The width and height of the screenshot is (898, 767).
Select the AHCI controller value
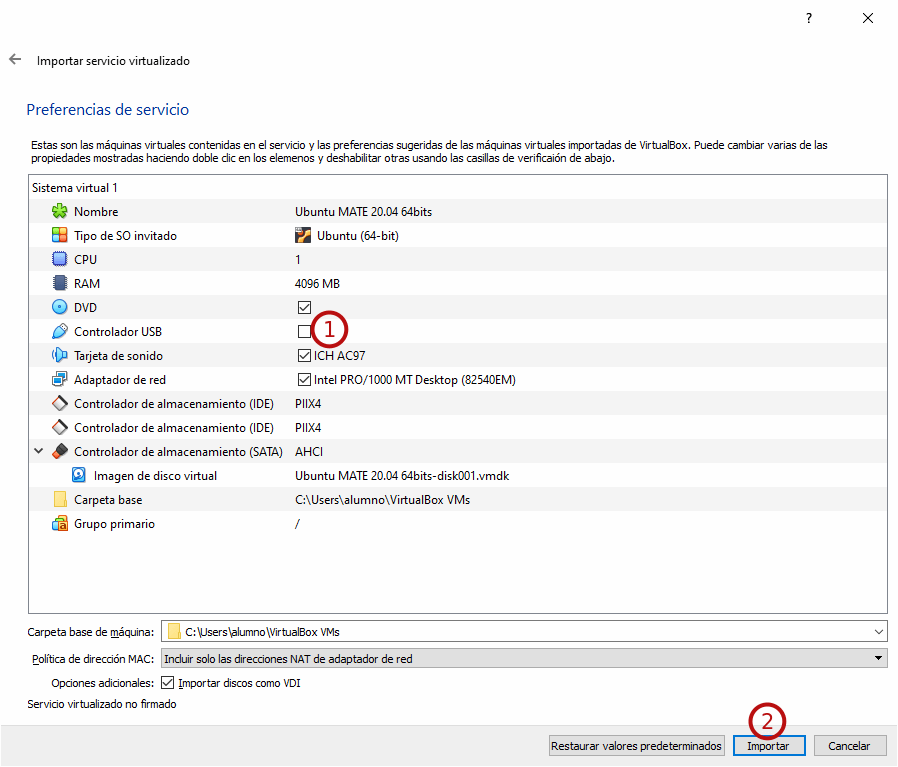pos(309,452)
